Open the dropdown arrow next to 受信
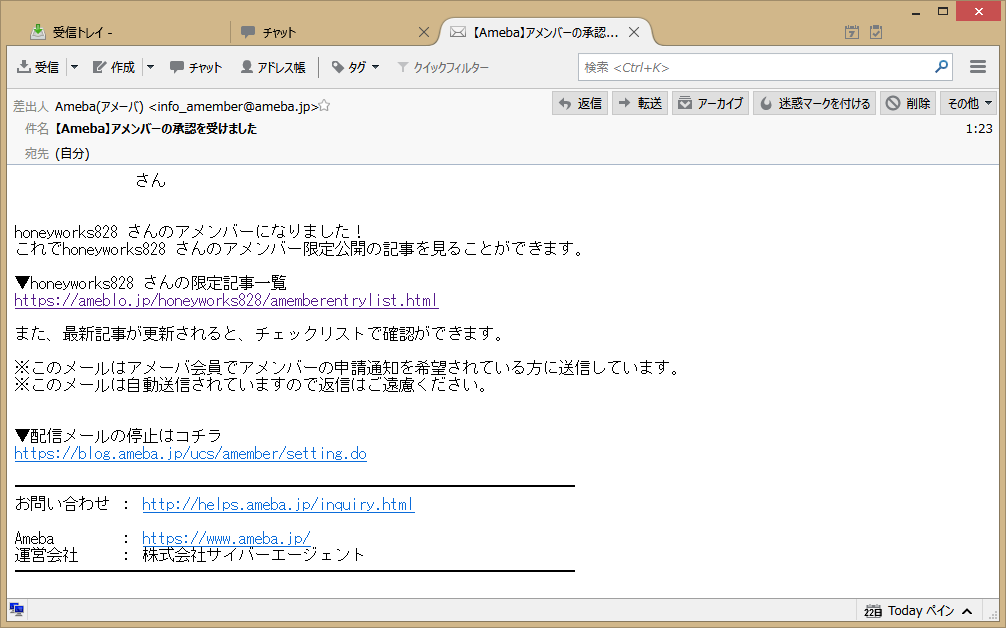 74,67
